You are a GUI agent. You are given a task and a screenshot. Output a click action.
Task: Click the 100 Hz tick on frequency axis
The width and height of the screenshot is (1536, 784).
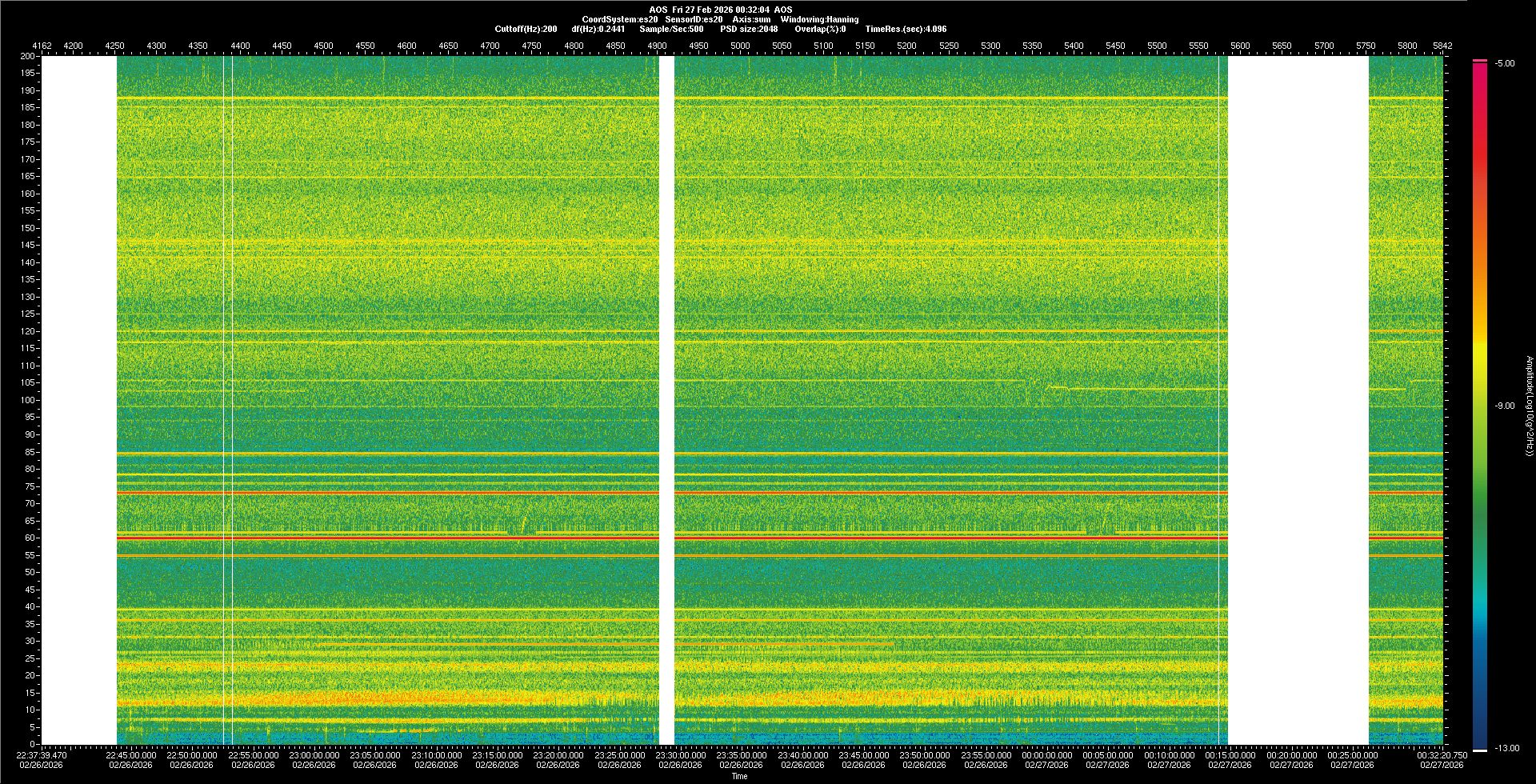[28, 400]
